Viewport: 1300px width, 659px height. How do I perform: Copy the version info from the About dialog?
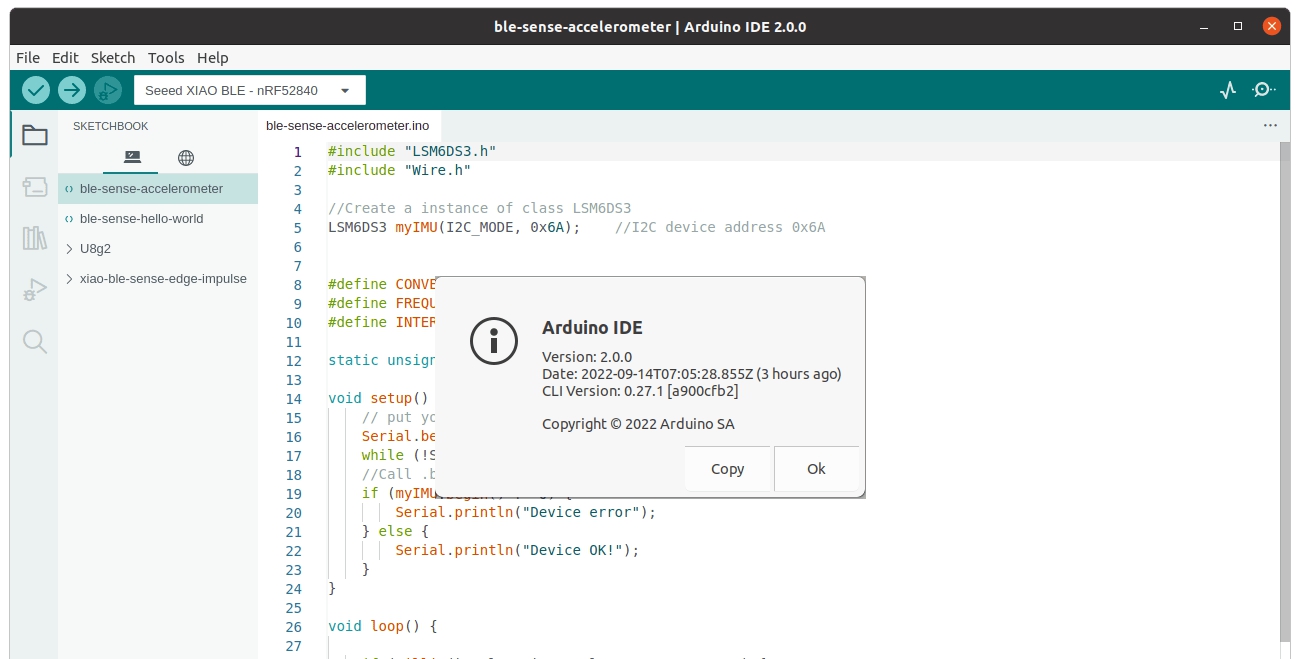coord(727,468)
